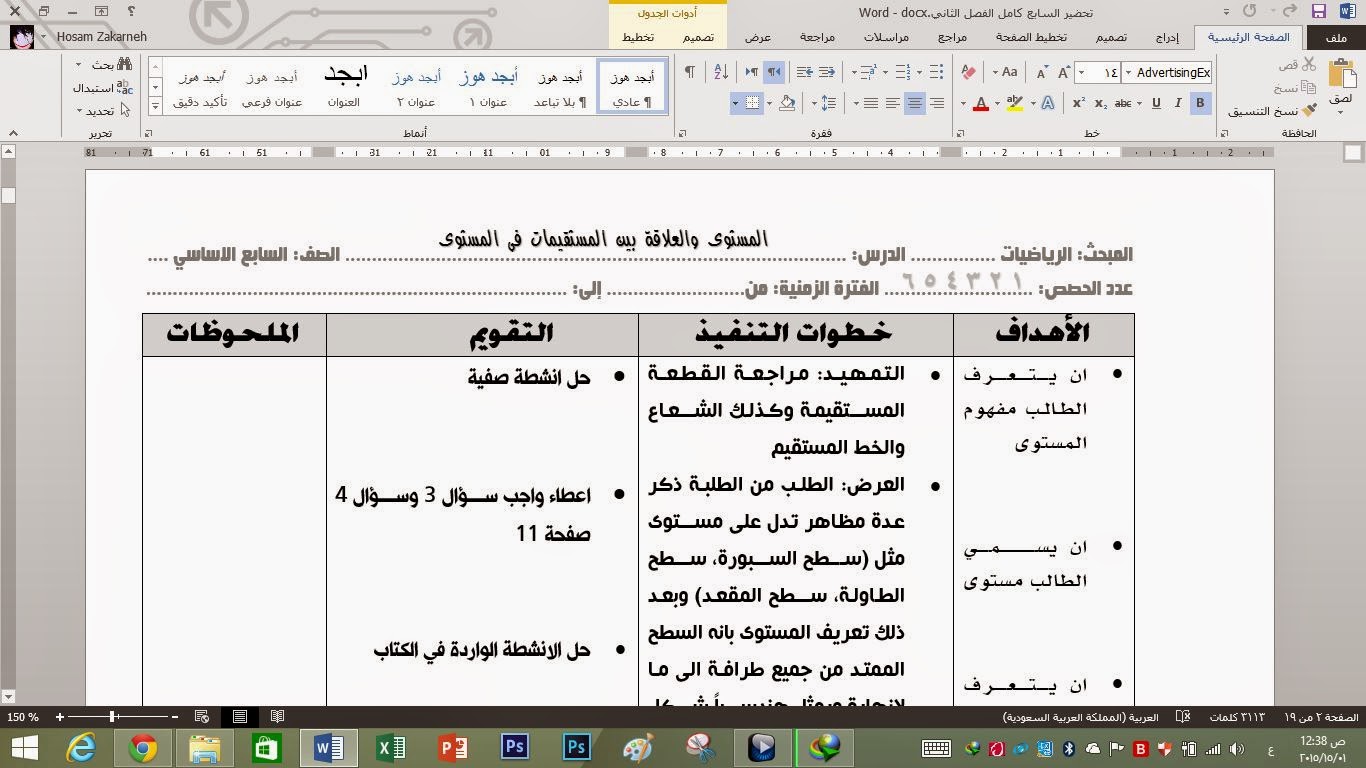Collapse the ribbon with the chevron arrow
Viewport: 1366px width, 768px height.
[x=13, y=133]
